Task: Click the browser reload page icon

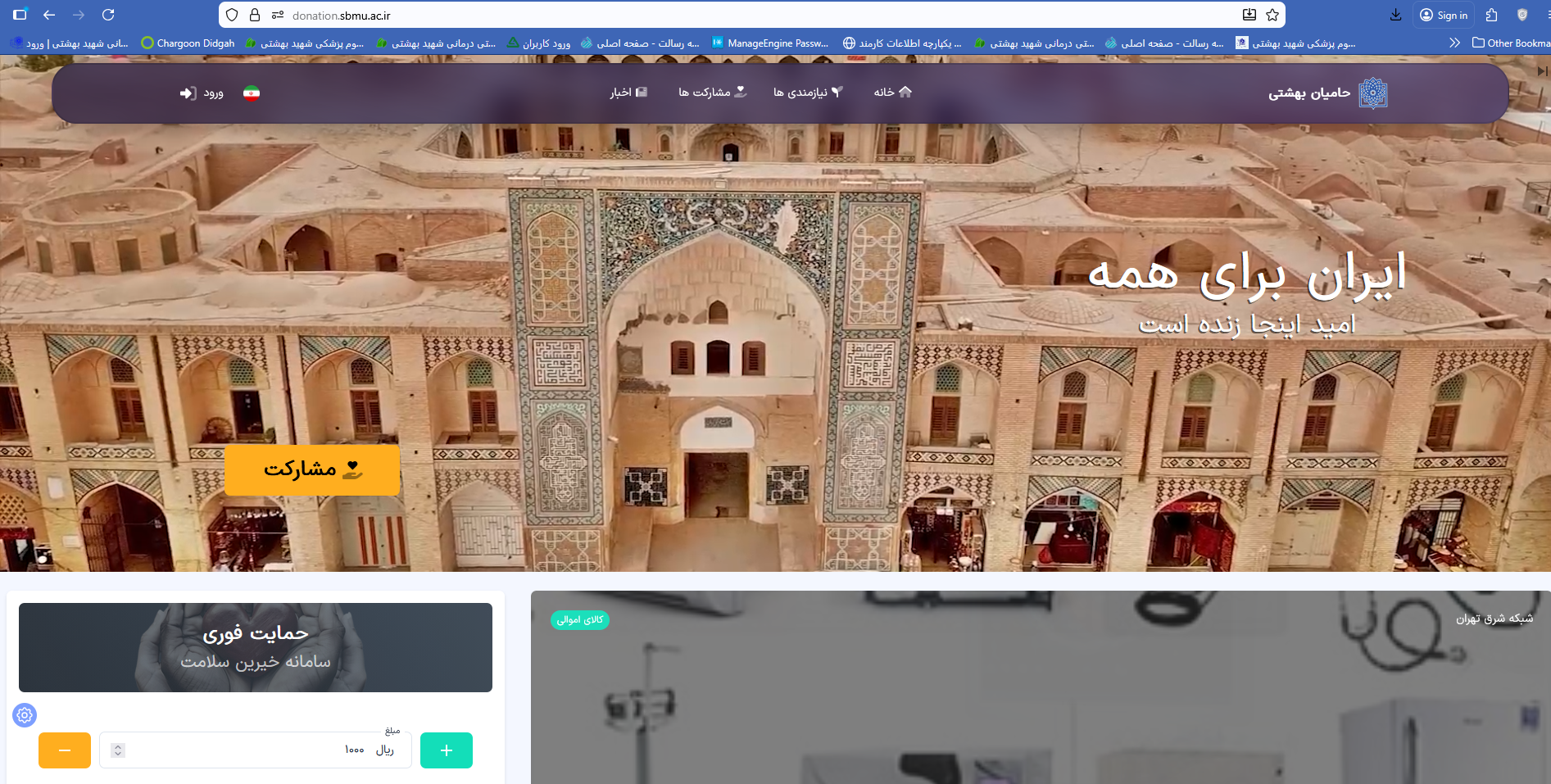Action: [108, 15]
